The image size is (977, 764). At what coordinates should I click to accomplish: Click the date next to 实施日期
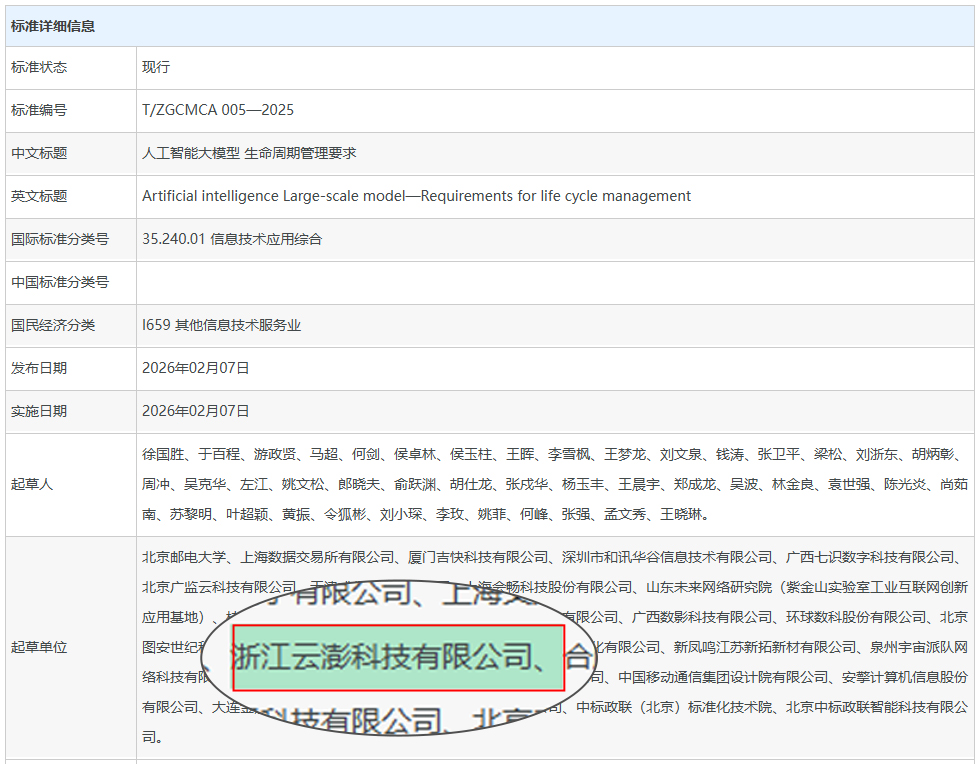[196, 411]
